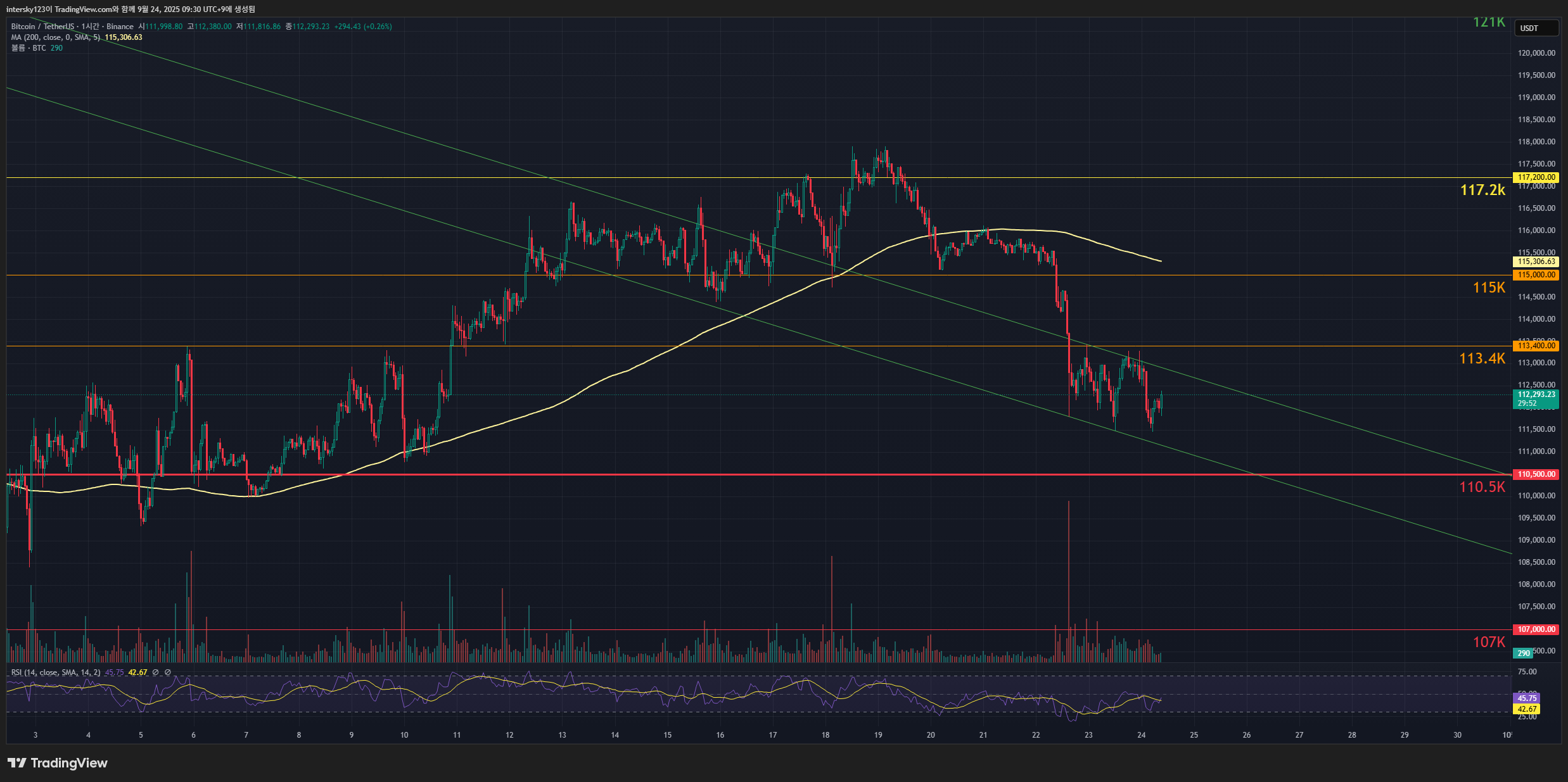Select the 110.5K red text annotation

[x=1482, y=487]
